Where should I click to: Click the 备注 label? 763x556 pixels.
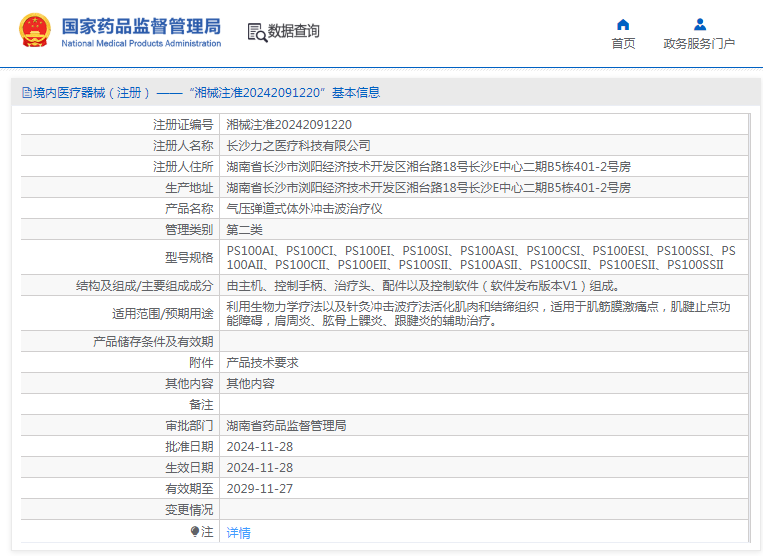[x=201, y=405]
